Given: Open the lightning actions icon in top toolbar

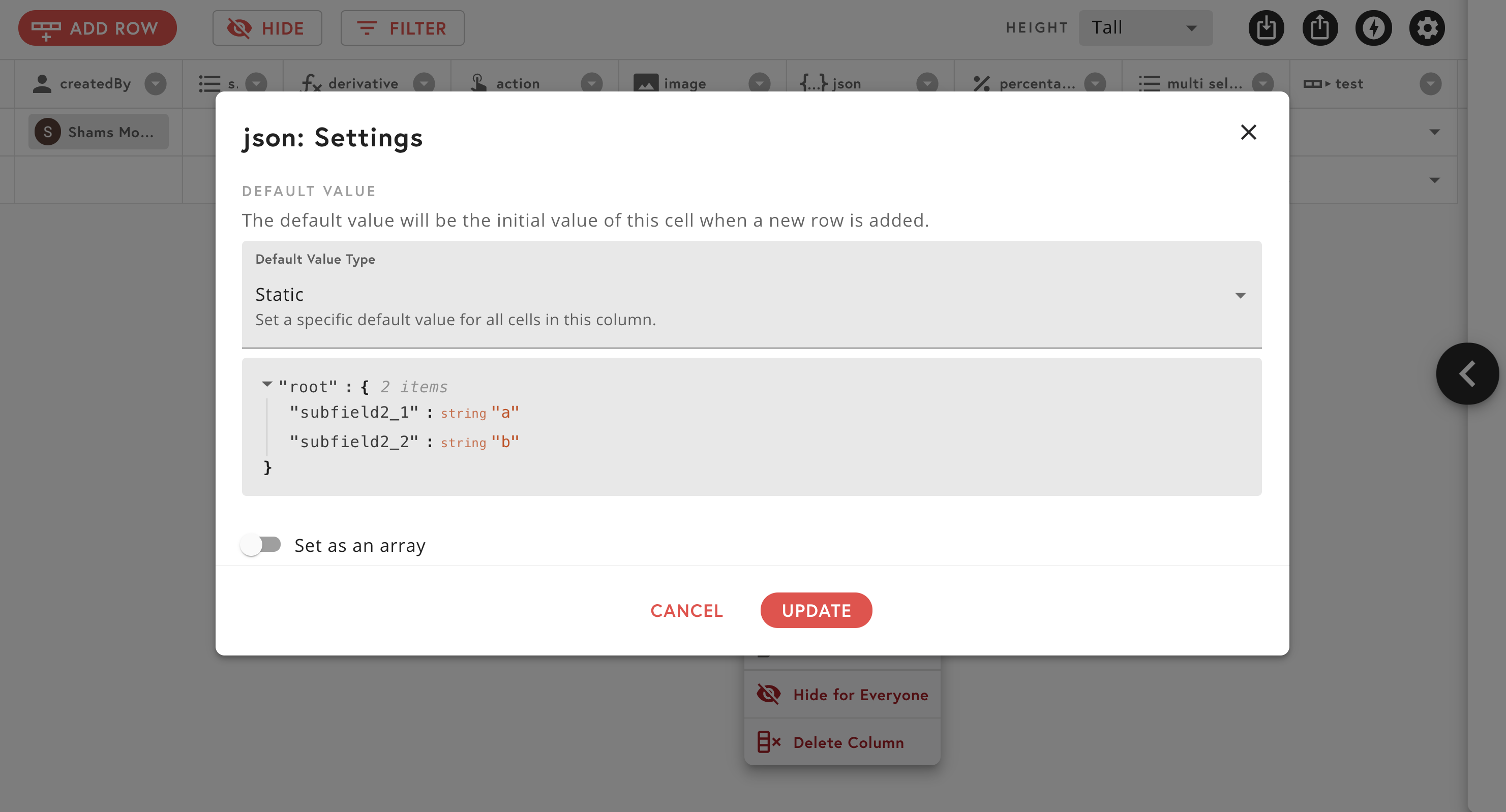Looking at the screenshot, I should [1374, 27].
